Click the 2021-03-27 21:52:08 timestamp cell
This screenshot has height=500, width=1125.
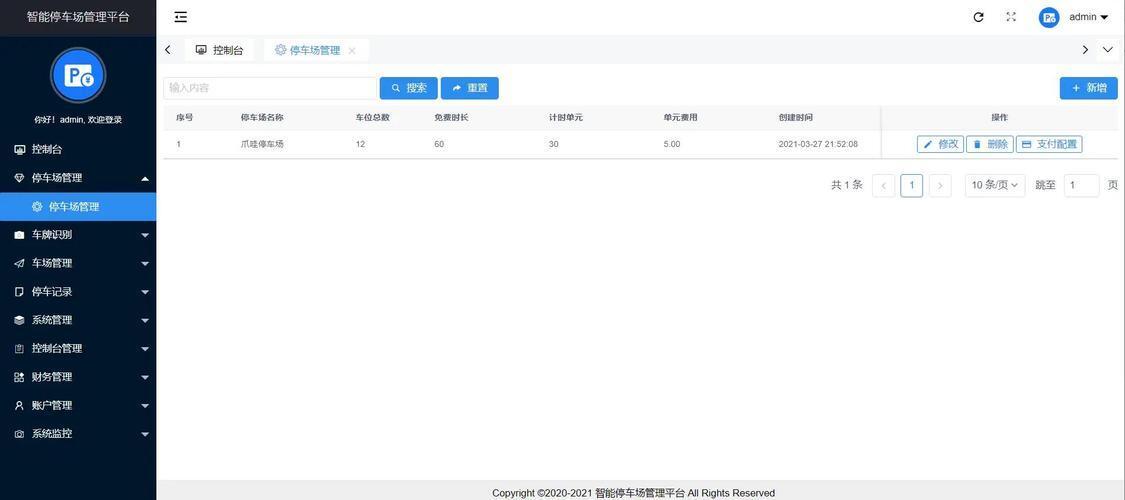818,144
